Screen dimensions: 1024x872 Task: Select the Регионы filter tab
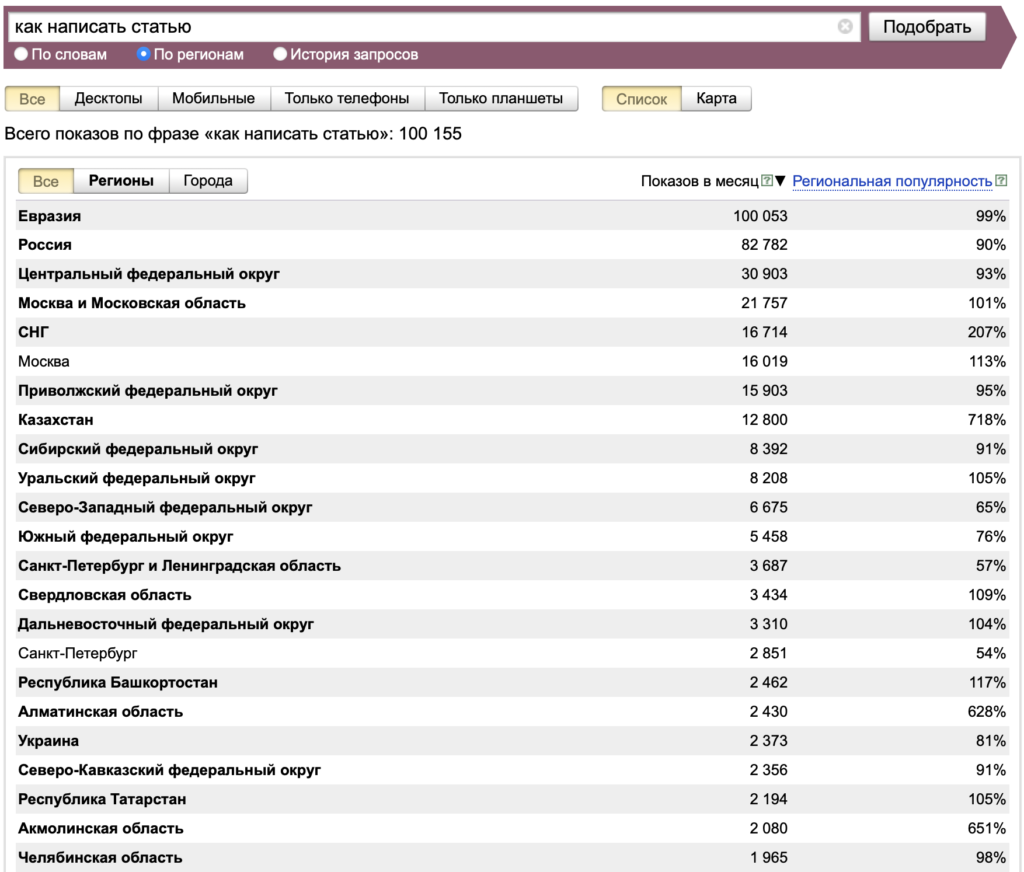tap(121, 181)
